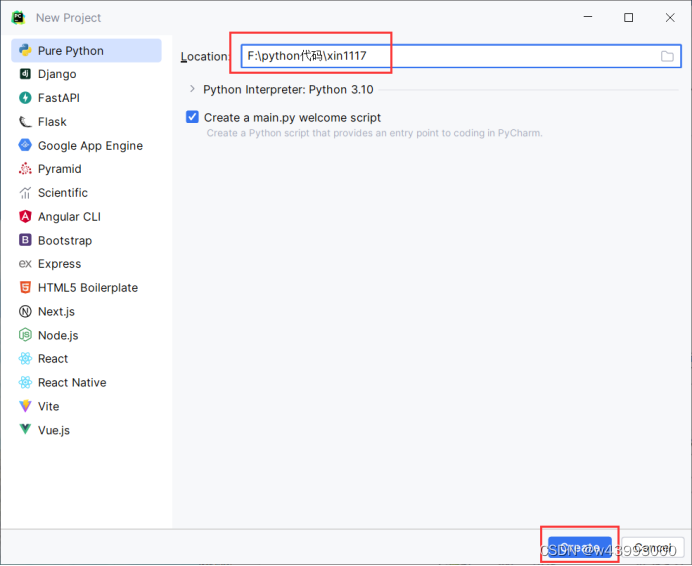Click the New Project window title
692x566 pixels.
68,18
